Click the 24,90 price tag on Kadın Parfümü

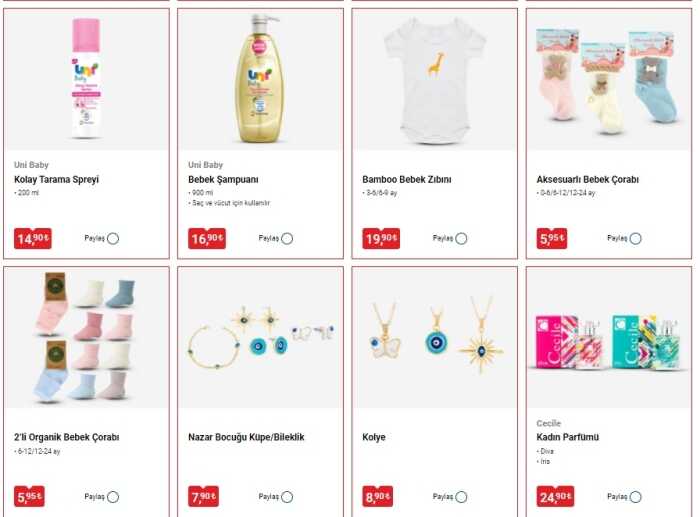pyautogui.click(x=555, y=496)
